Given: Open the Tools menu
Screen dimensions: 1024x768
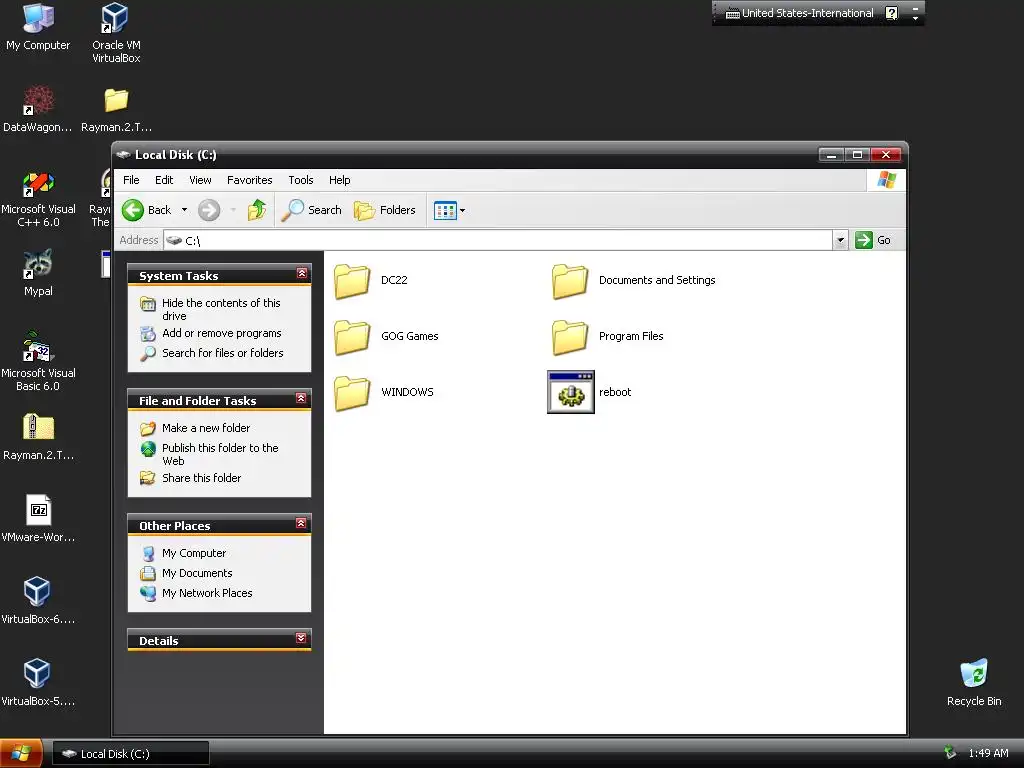Looking at the screenshot, I should click(x=300, y=180).
